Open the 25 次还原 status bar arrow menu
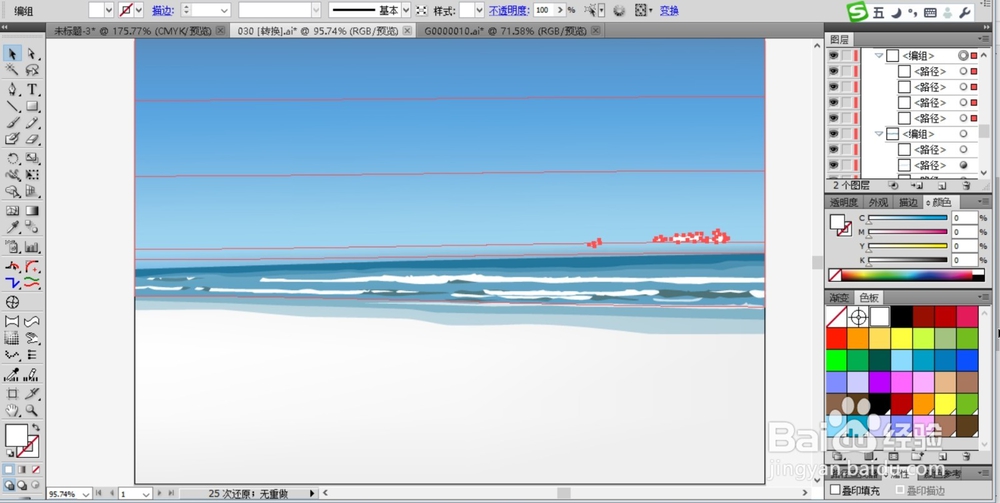The width and height of the screenshot is (1000, 503). coord(312,493)
